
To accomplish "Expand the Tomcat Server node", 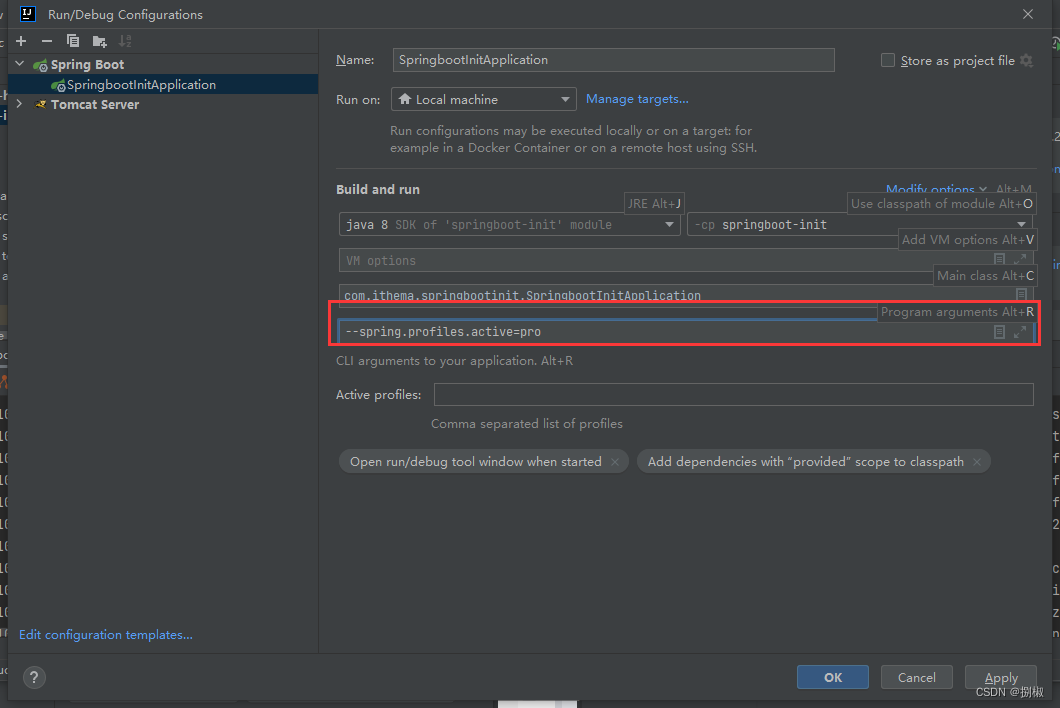I will click(x=20, y=104).
